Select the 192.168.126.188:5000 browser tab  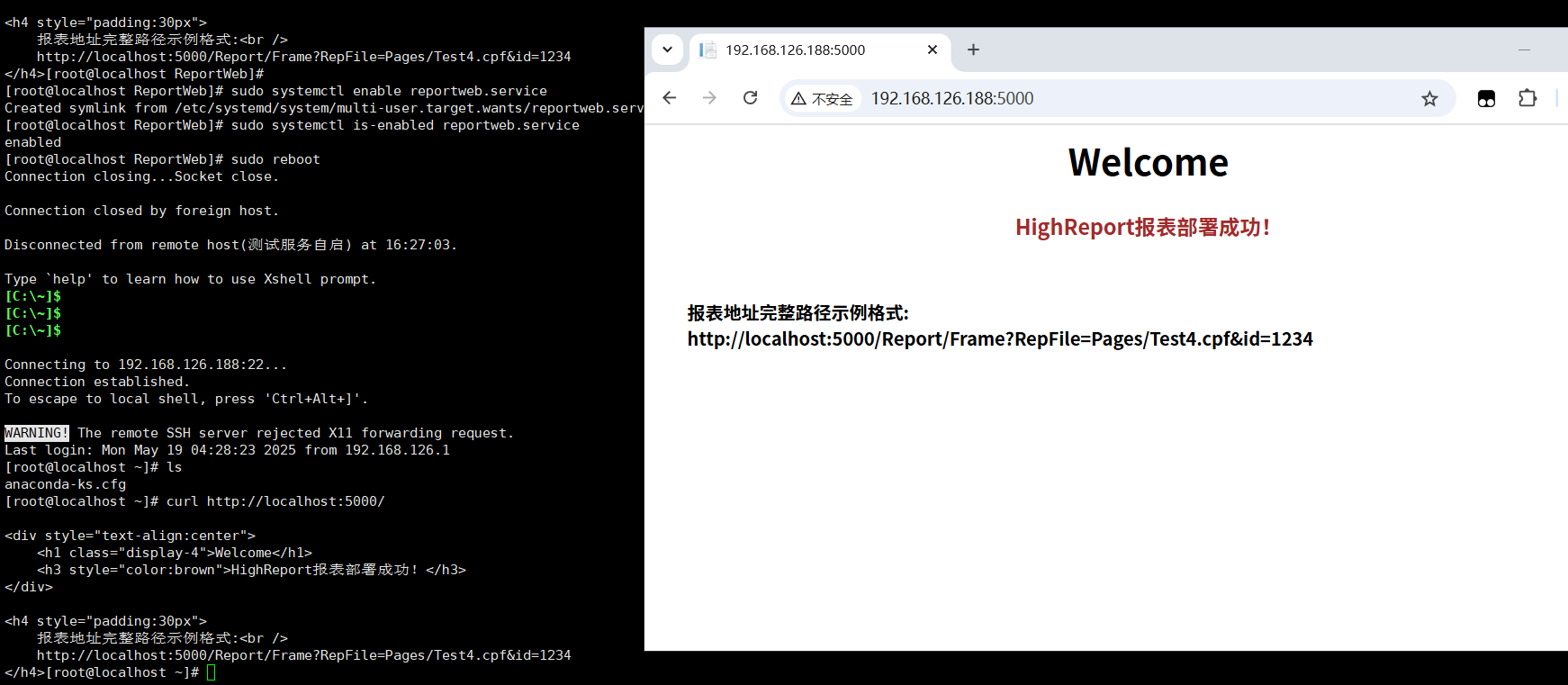(x=819, y=50)
